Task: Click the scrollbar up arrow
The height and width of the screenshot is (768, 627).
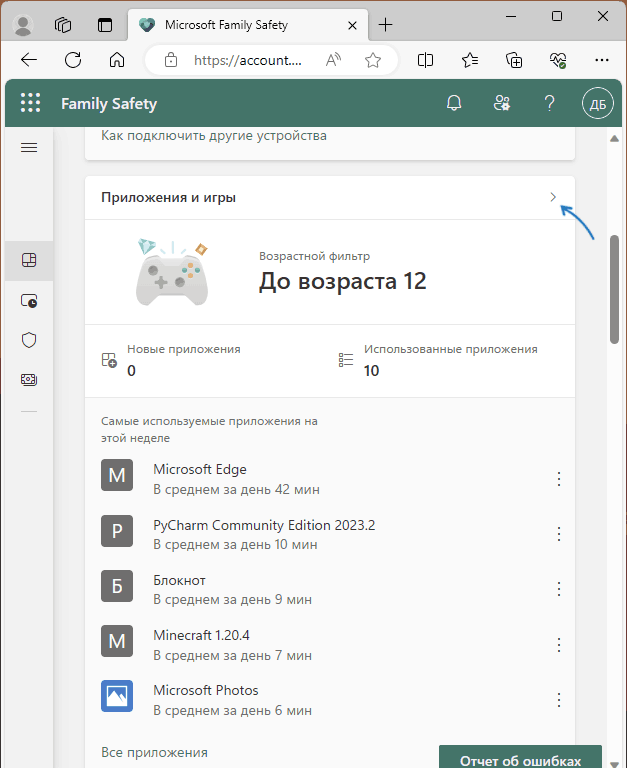Action: tap(614, 139)
